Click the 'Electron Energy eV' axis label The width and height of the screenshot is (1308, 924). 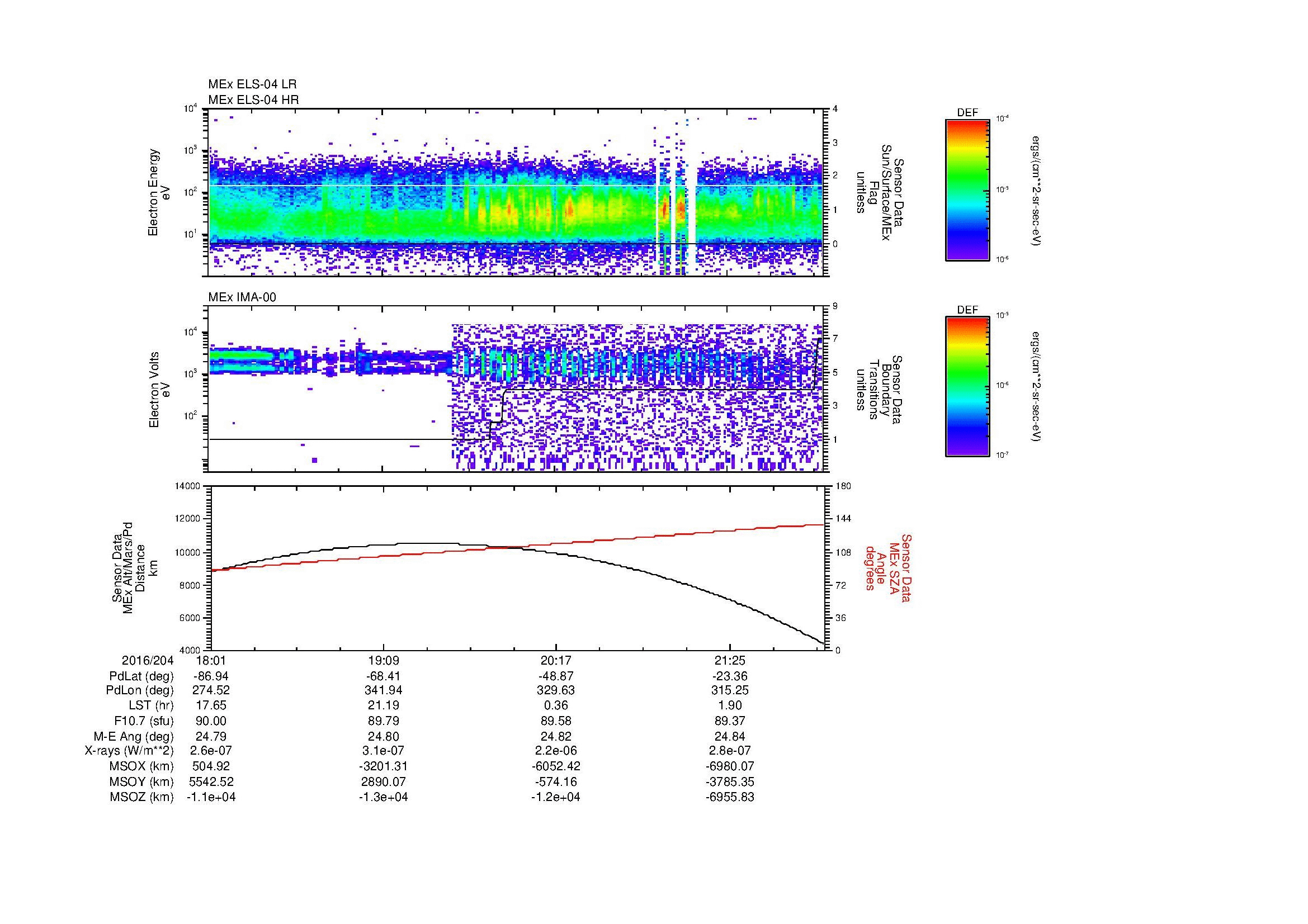[159, 192]
